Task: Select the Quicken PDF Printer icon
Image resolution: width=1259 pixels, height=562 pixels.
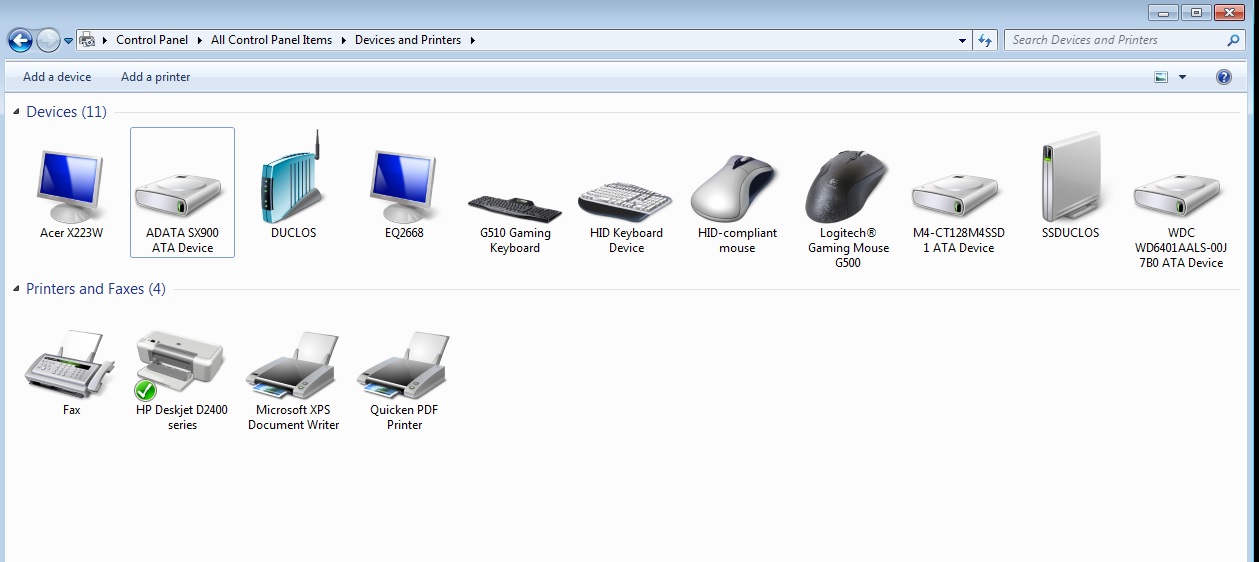Action: click(404, 365)
